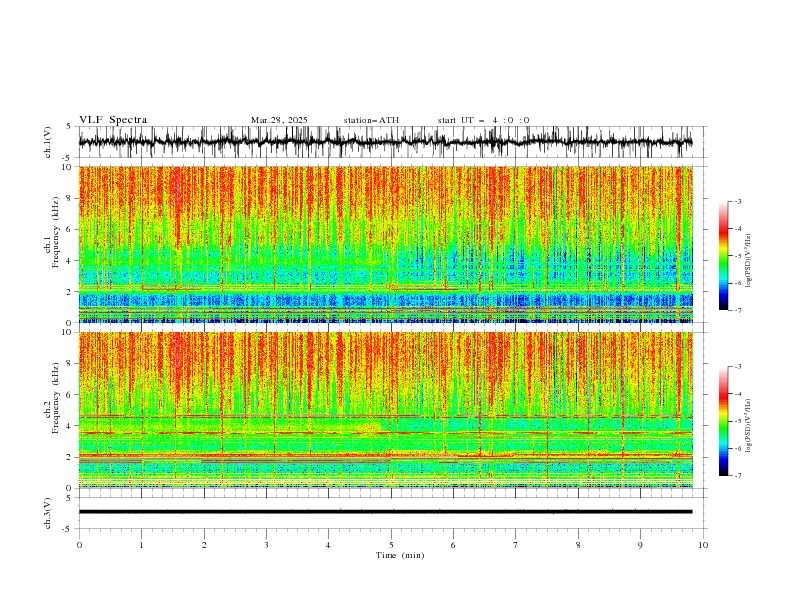792x612 pixels.
Task: Click the "ch.1(V)" waveform axis label
Action: [48, 142]
